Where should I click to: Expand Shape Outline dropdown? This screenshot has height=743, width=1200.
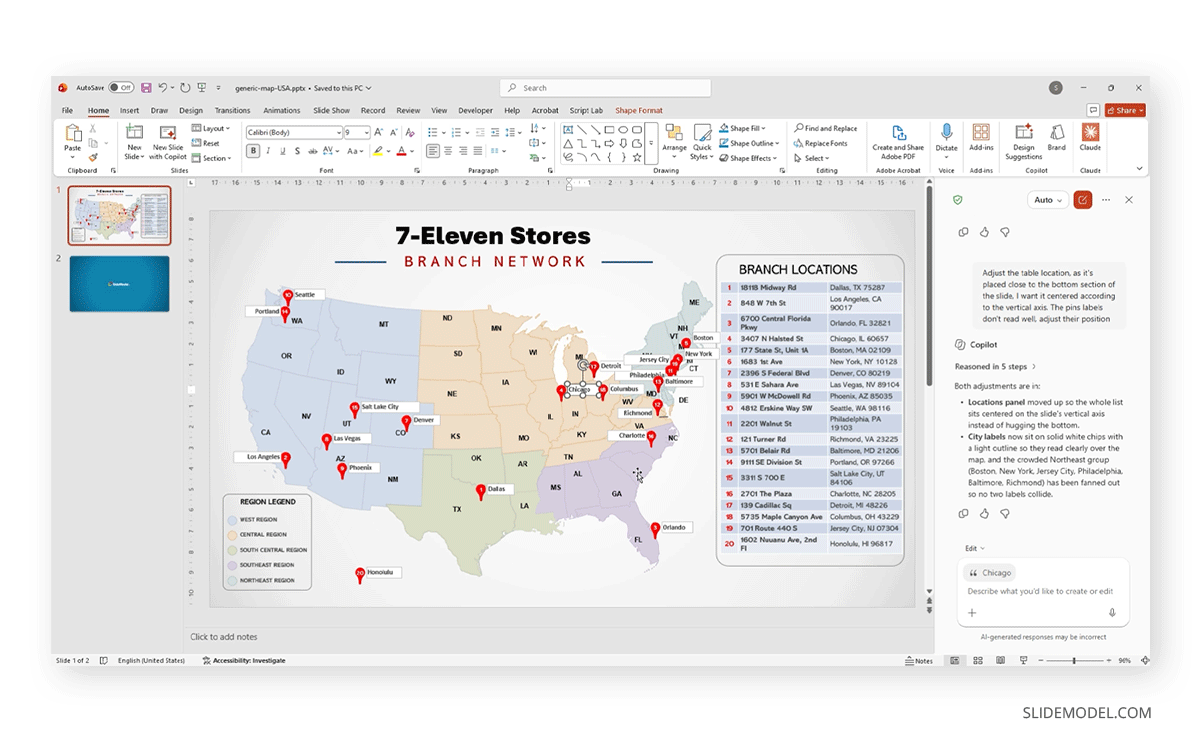[x=747, y=143]
